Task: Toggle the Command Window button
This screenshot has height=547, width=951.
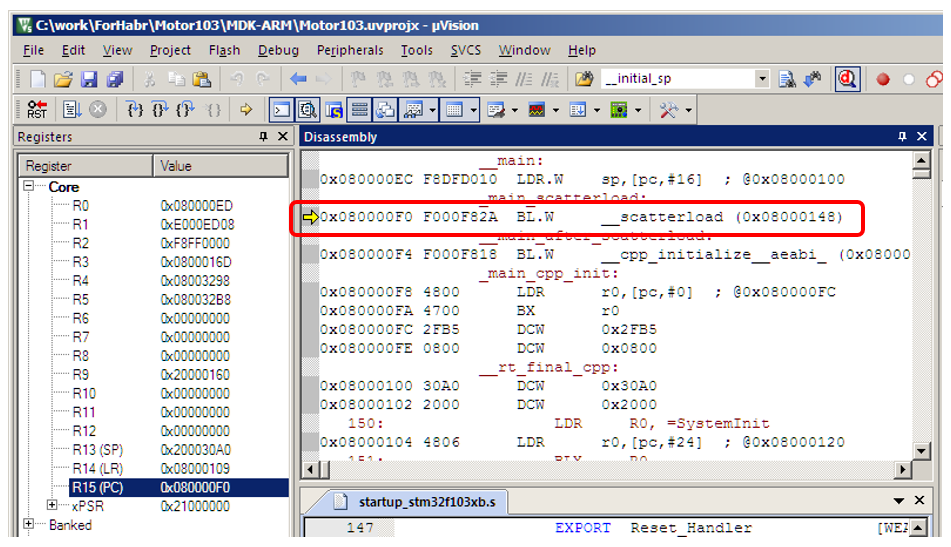Action: 281,110
